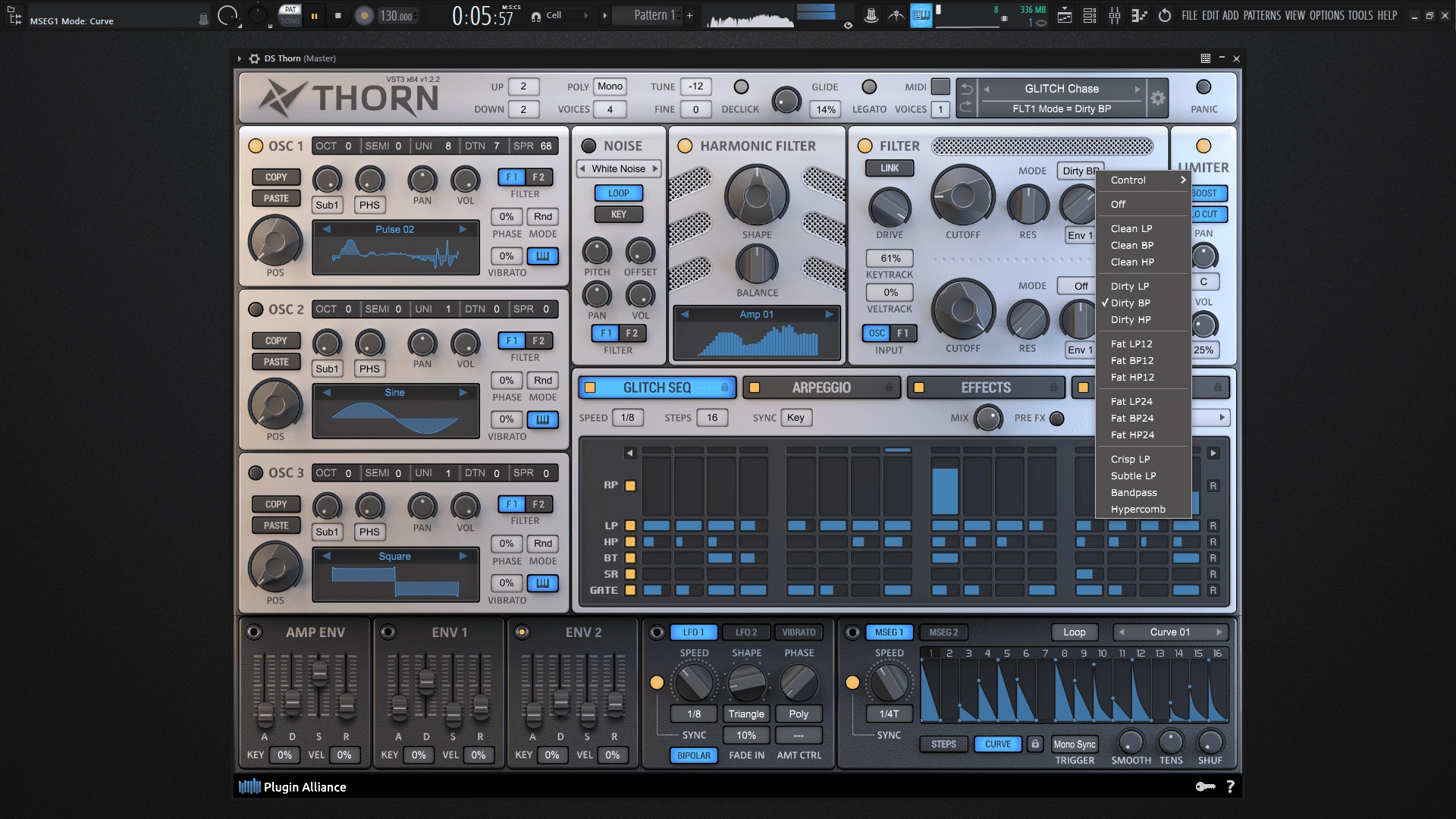1456x819 pixels.
Task: Switch to the EFFECTS tab
Action: 986,388
